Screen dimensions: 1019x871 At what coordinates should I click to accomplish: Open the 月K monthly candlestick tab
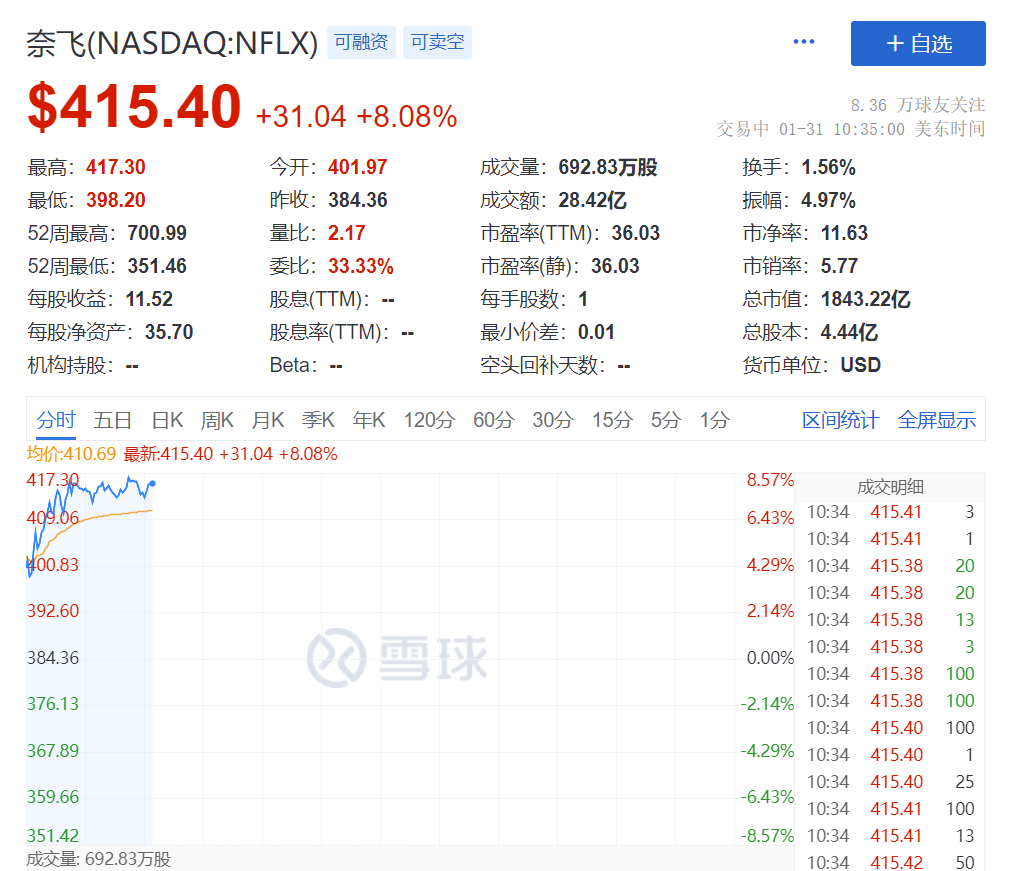267,420
